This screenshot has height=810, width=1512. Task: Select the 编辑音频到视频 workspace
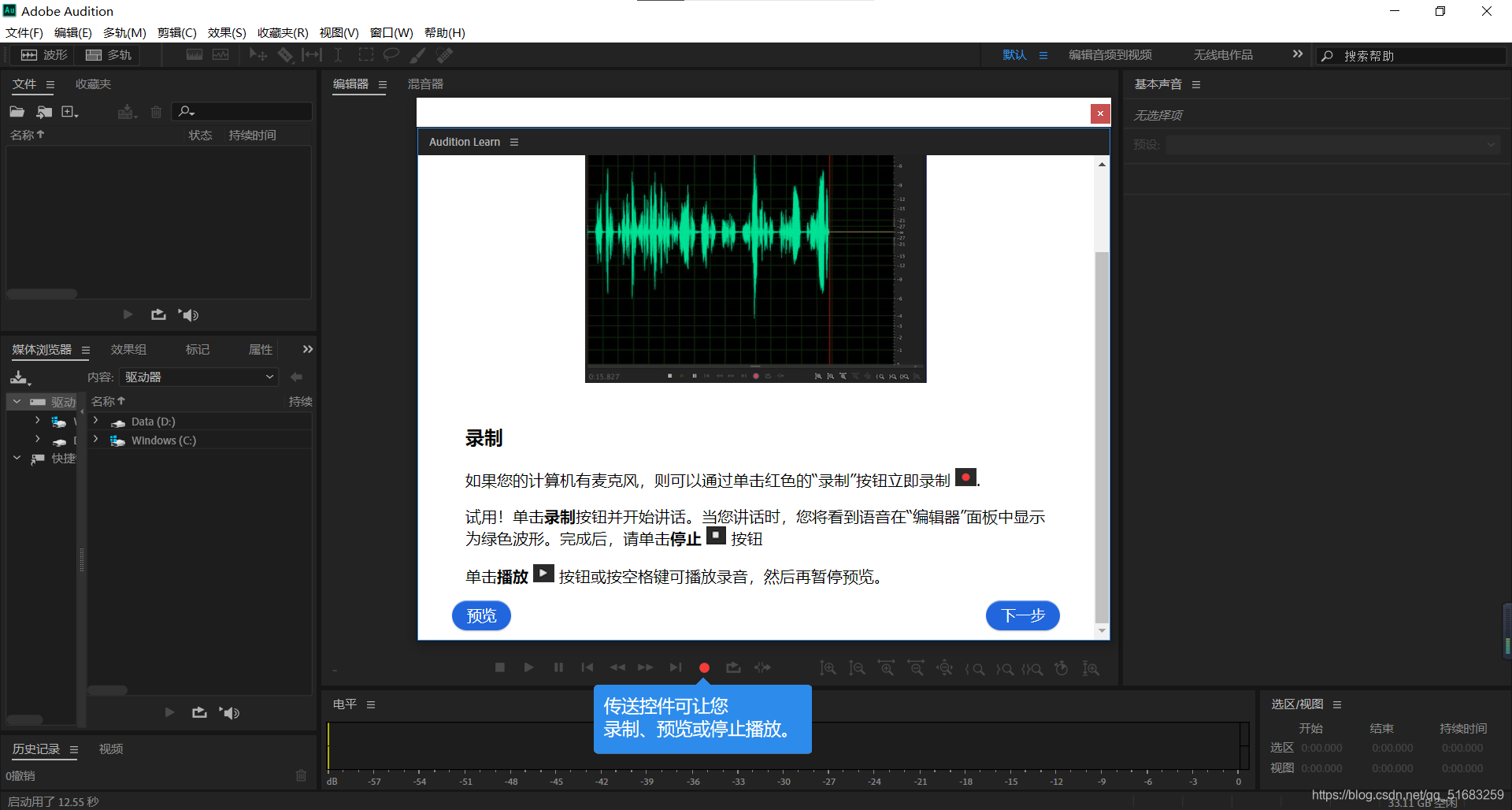tap(1110, 55)
